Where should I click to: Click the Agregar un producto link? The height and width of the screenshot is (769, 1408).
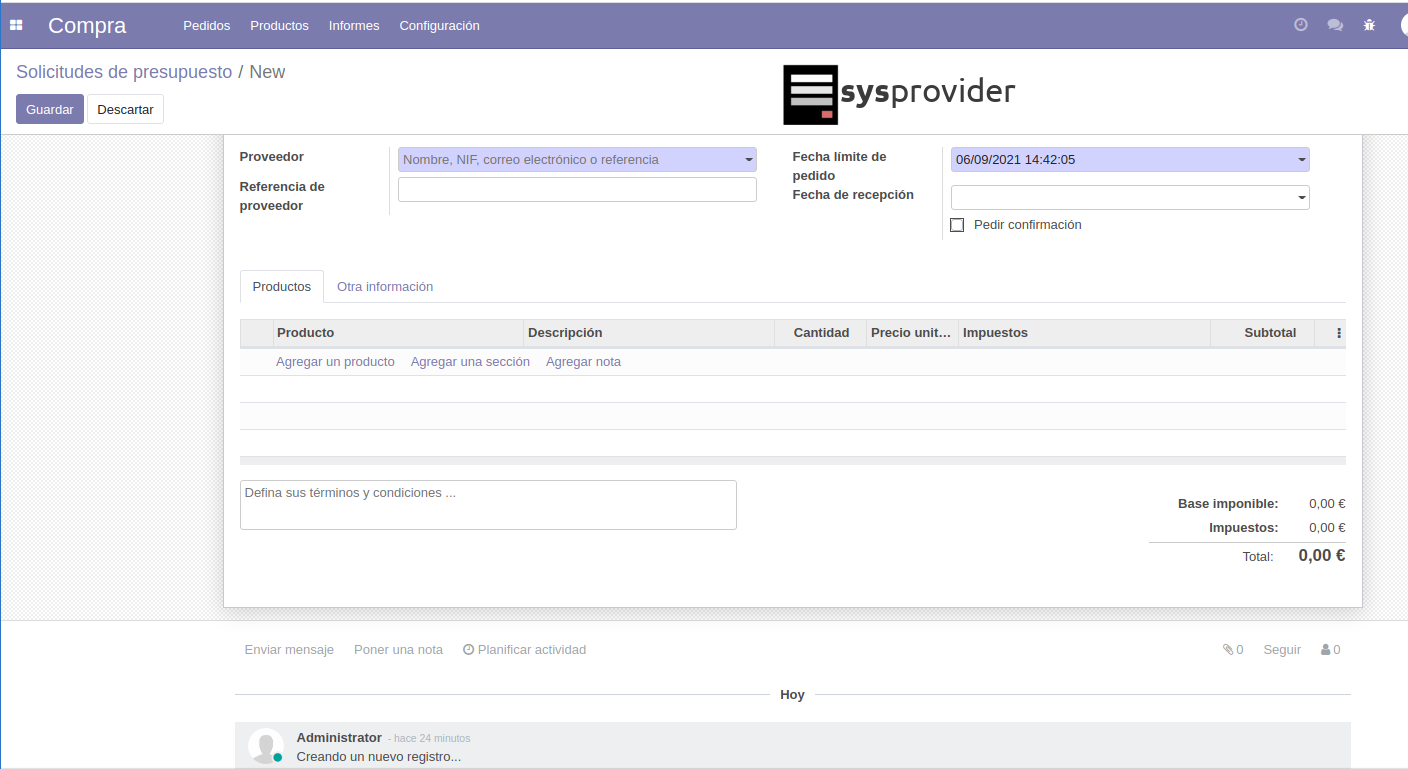pyautogui.click(x=335, y=362)
